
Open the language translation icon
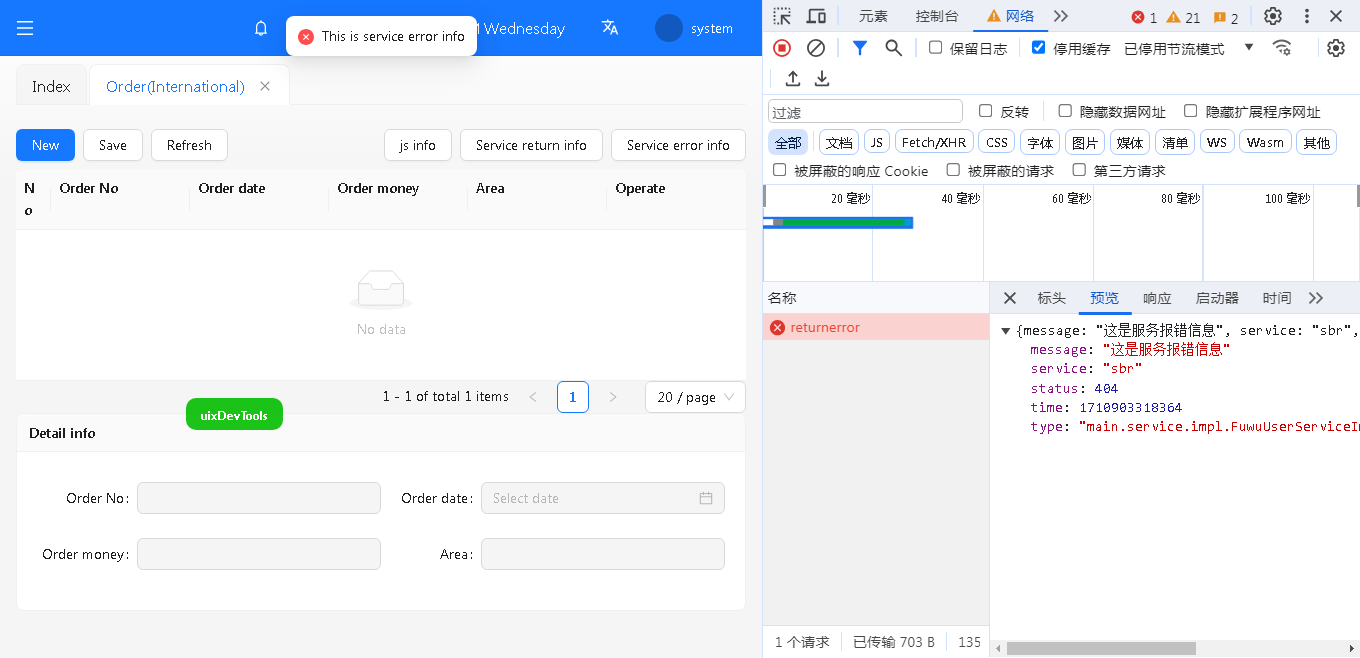pyautogui.click(x=610, y=28)
